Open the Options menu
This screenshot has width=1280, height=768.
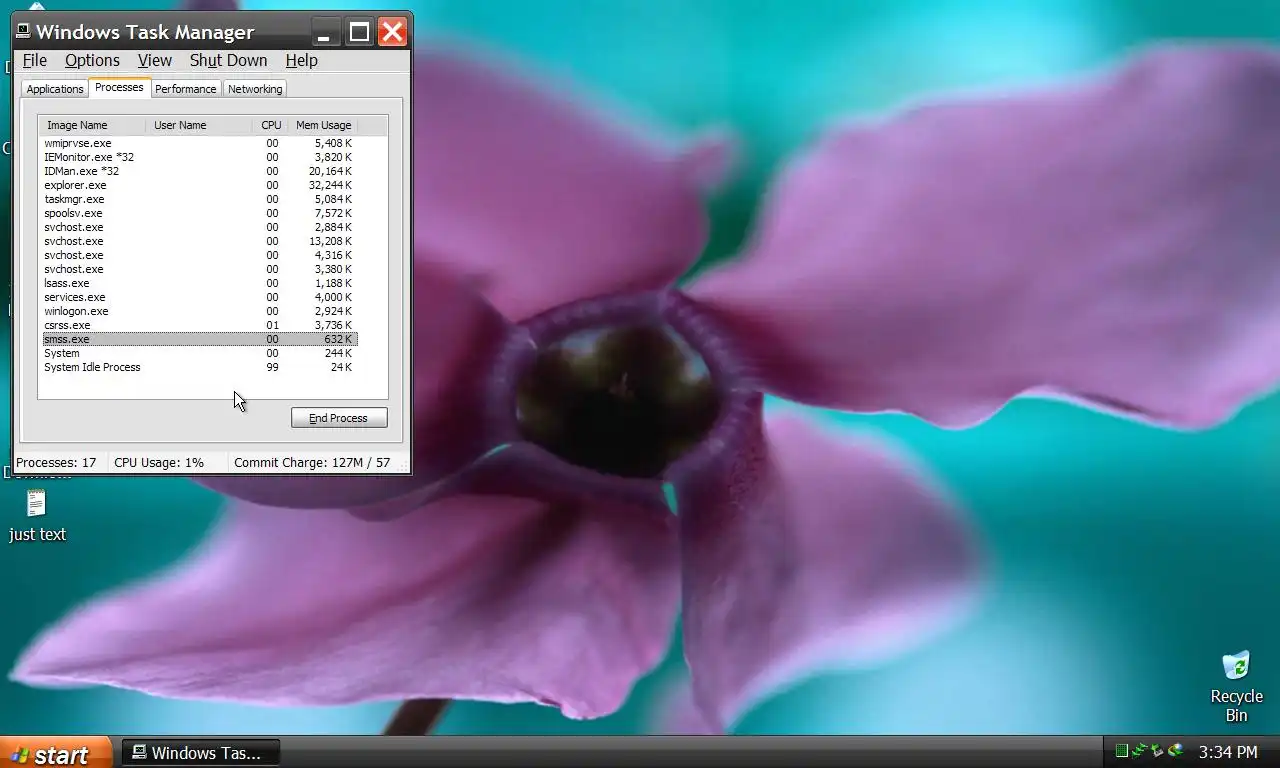92,60
